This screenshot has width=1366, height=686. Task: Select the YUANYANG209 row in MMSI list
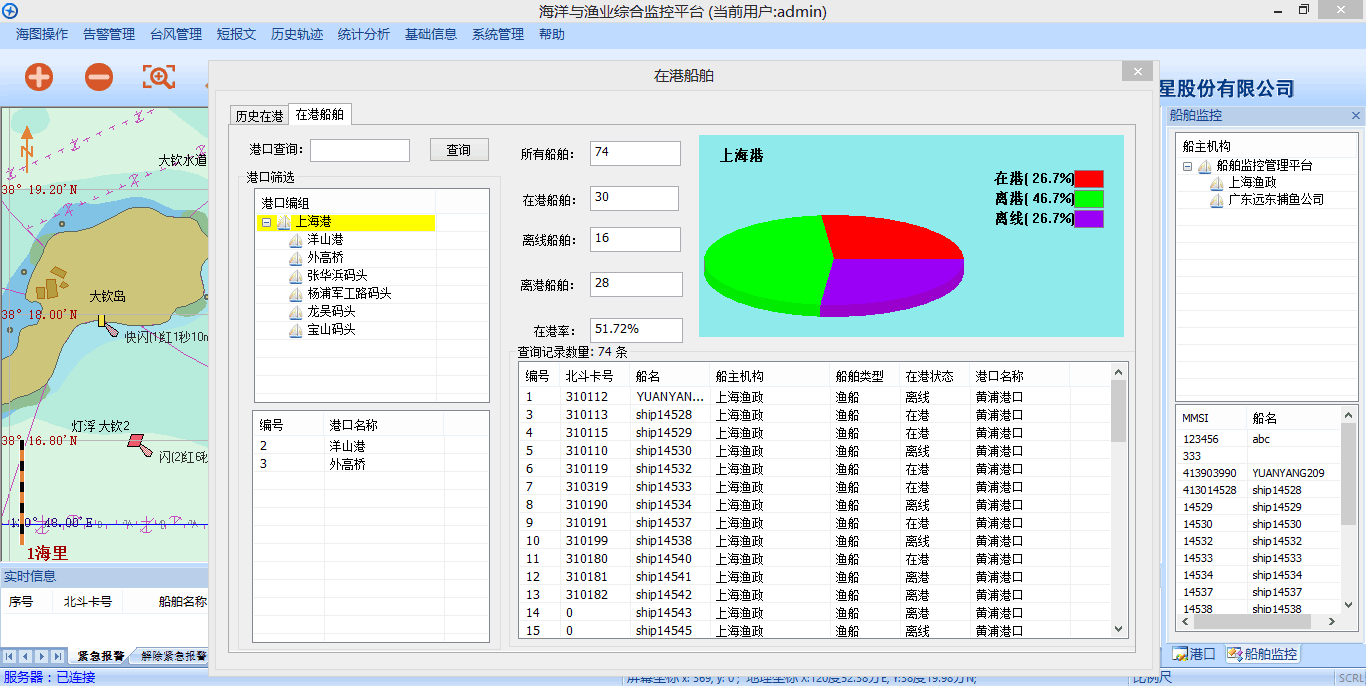pos(1258,473)
